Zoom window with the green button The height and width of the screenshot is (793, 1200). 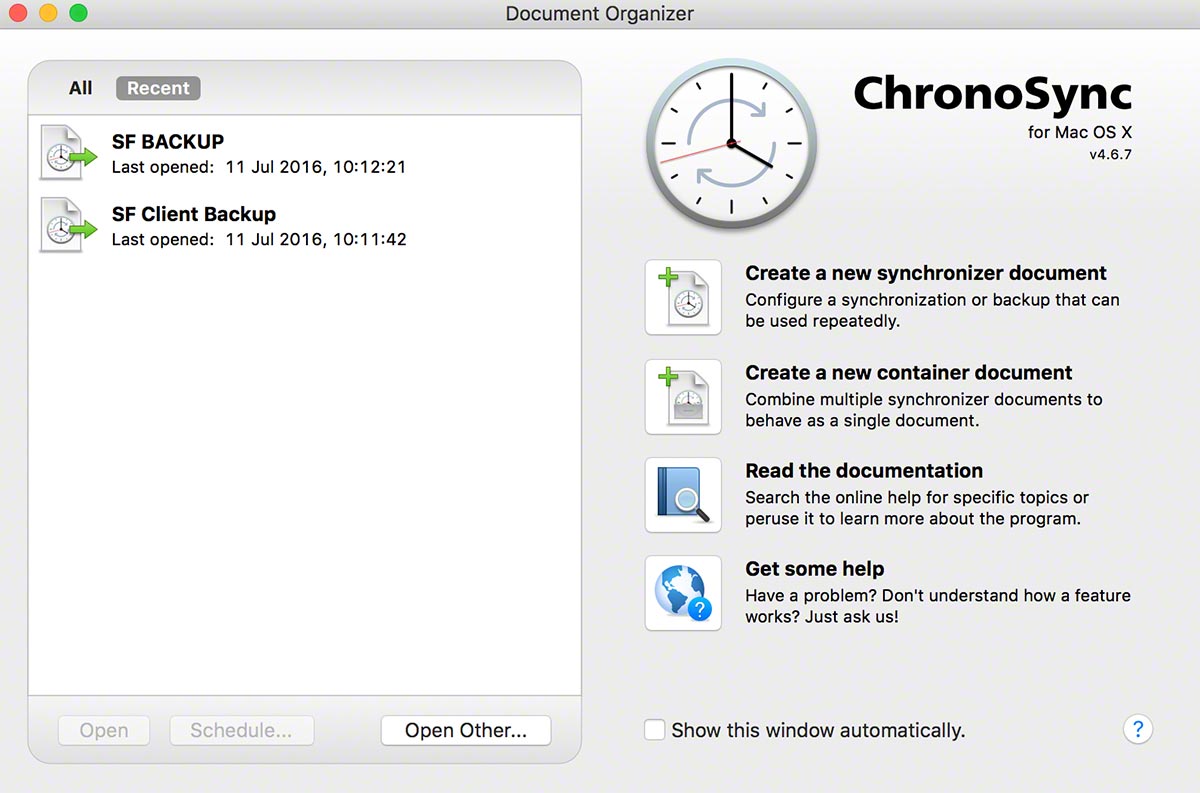coord(79,14)
